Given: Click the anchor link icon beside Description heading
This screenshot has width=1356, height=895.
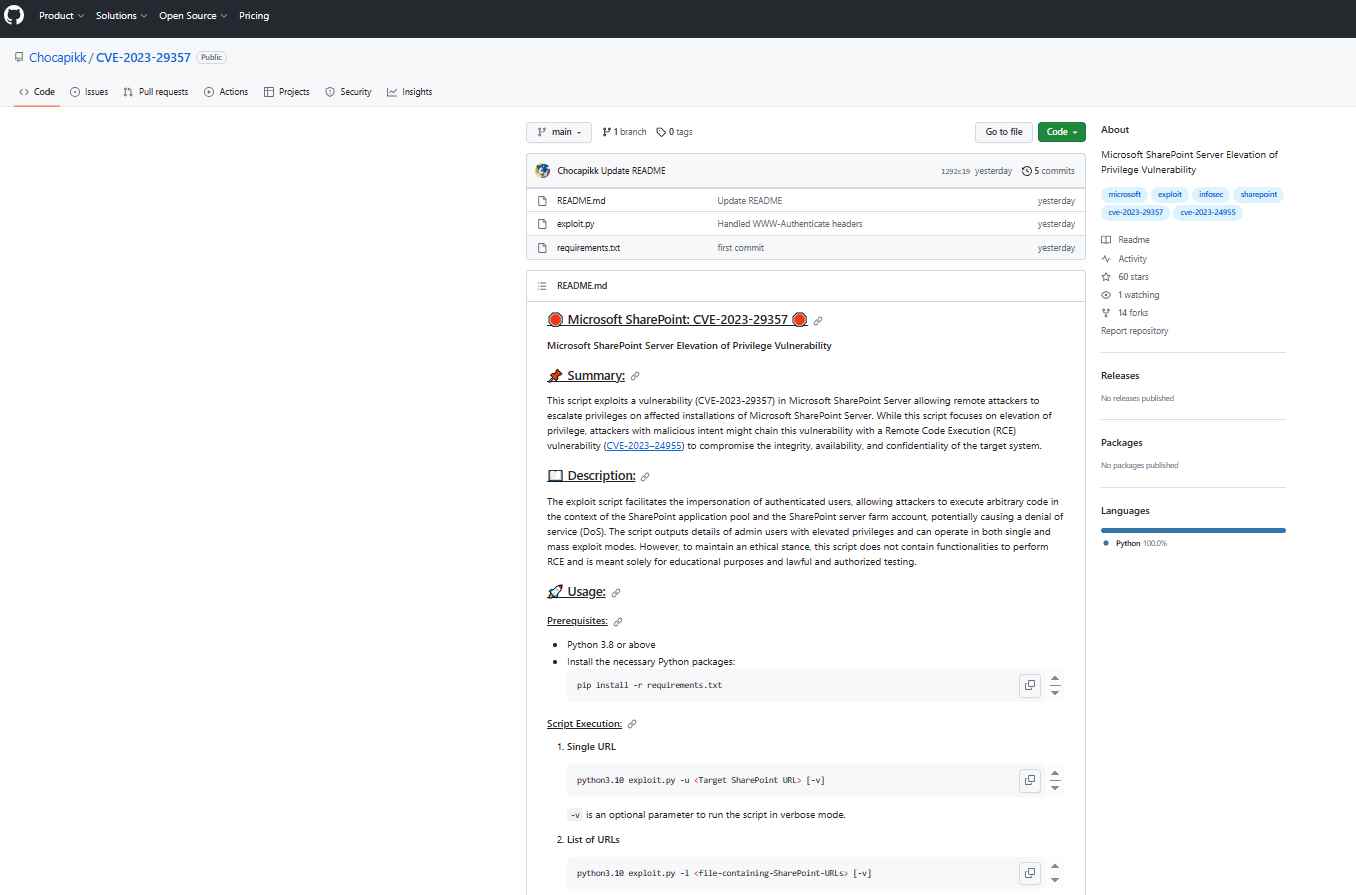Looking at the screenshot, I should 645,477.
